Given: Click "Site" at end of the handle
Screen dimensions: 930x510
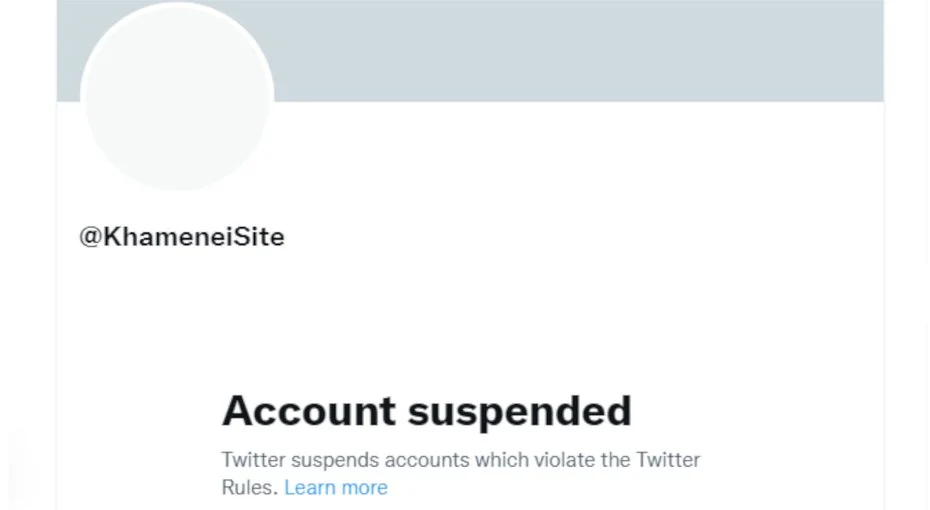Looking at the screenshot, I should point(262,237).
